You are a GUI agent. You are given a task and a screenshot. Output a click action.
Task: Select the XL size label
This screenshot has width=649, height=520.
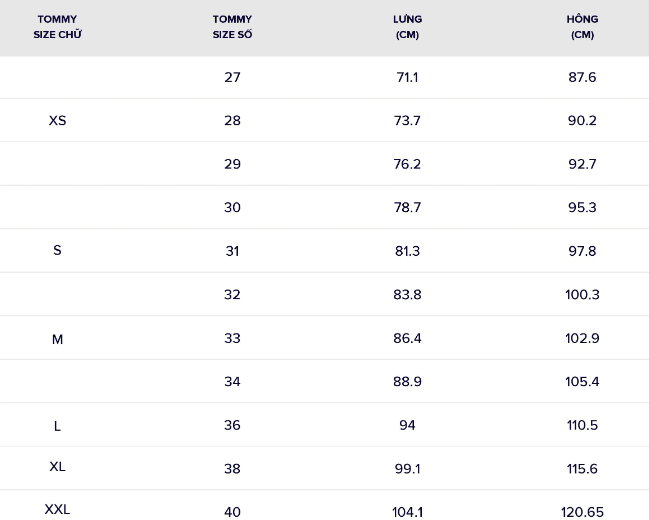pyautogui.click(x=57, y=467)
